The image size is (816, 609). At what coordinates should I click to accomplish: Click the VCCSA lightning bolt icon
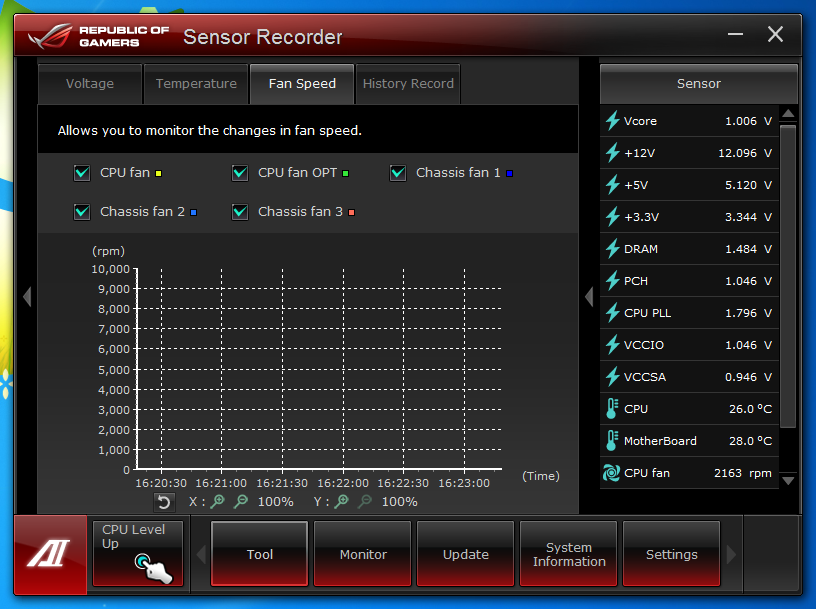click(613, 377)
